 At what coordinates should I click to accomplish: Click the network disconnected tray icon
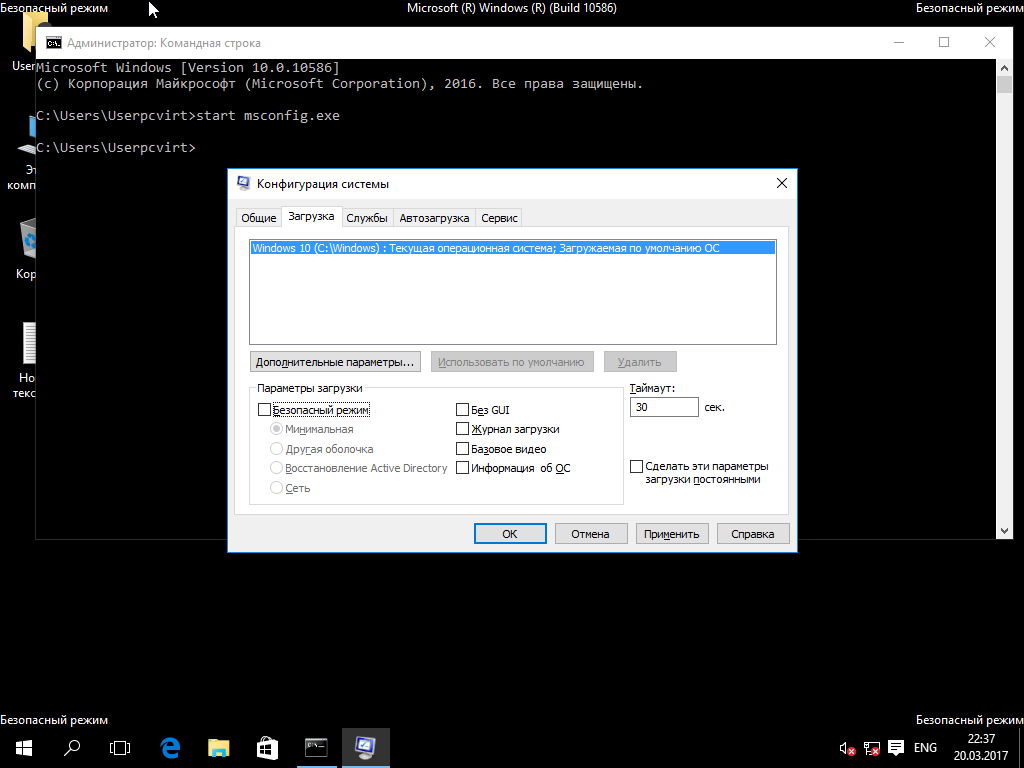pyautogui.click(x=872, y=748)
